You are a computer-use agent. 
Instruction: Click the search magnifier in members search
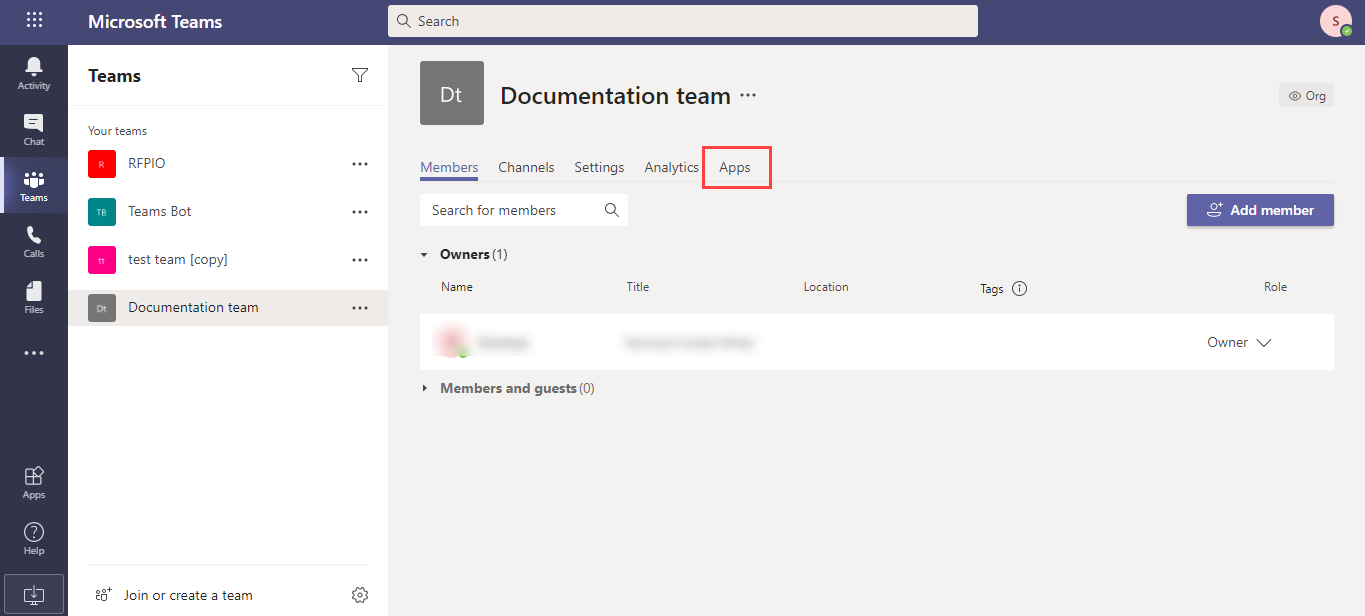tap(612, 210)
